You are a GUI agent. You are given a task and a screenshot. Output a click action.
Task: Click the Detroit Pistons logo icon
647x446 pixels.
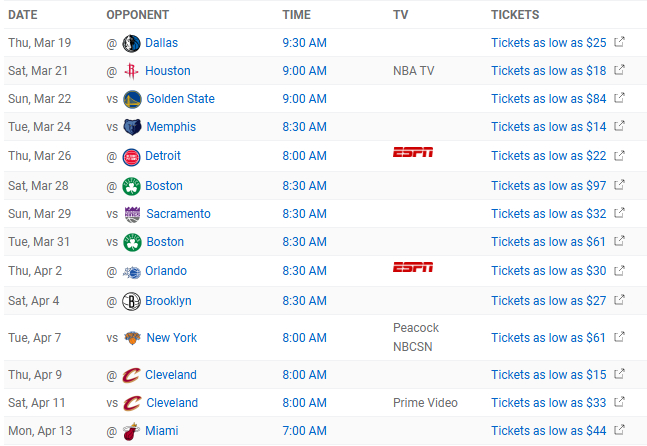click(x=131, y=157)
